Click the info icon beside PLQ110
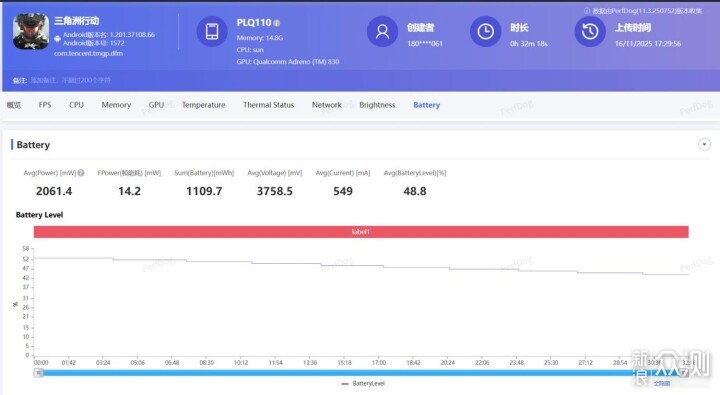Viewport: 720px width, 395px height. pos(277,23)
